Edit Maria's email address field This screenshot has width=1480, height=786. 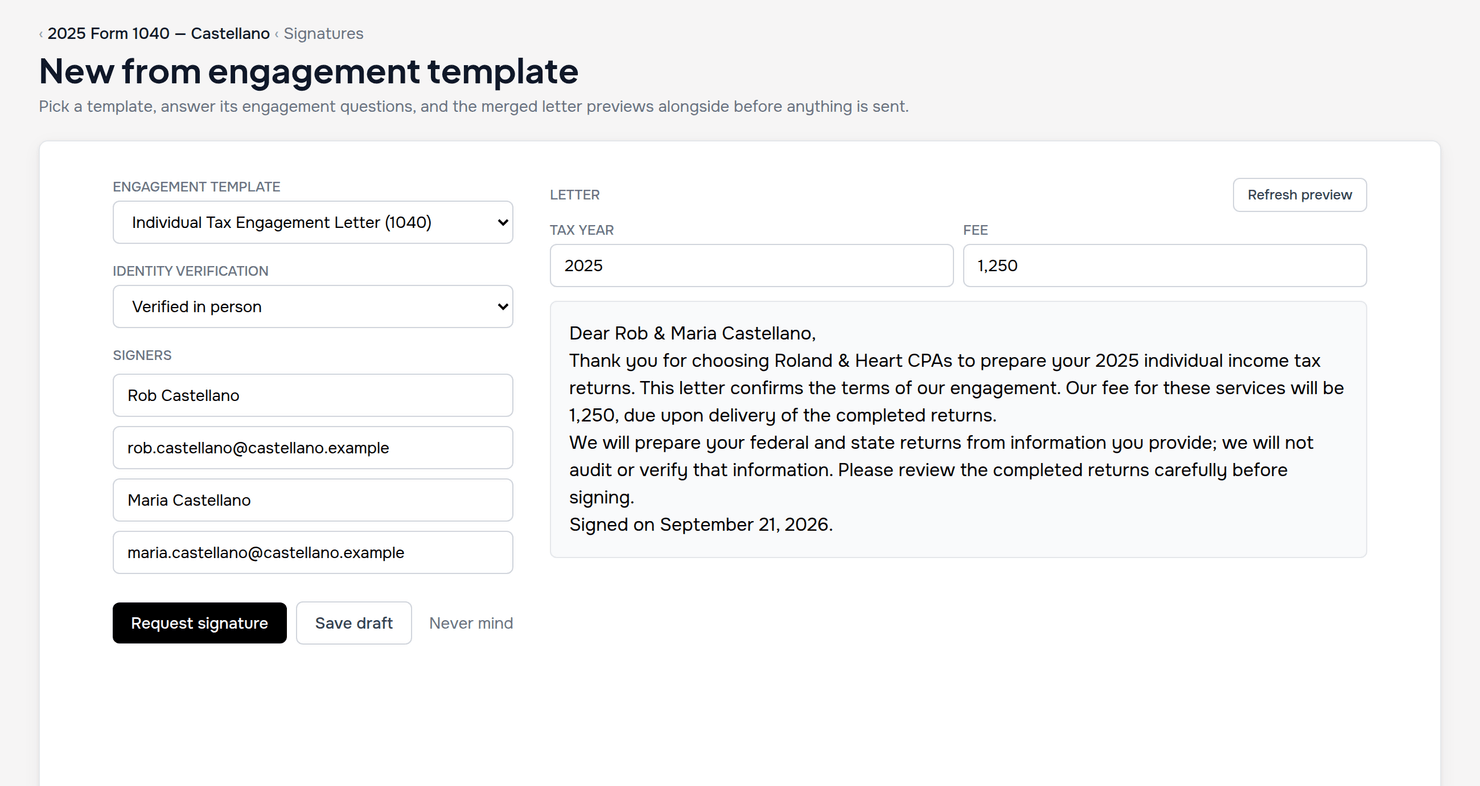pos(313,552)
